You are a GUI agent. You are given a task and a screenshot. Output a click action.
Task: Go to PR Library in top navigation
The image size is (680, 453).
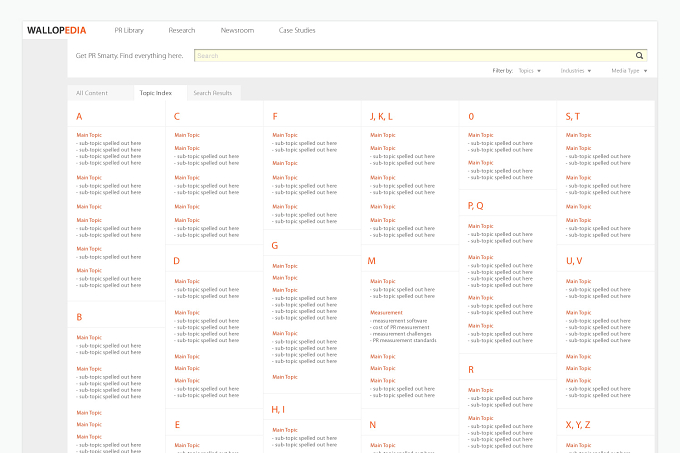(x=129, y=30)
